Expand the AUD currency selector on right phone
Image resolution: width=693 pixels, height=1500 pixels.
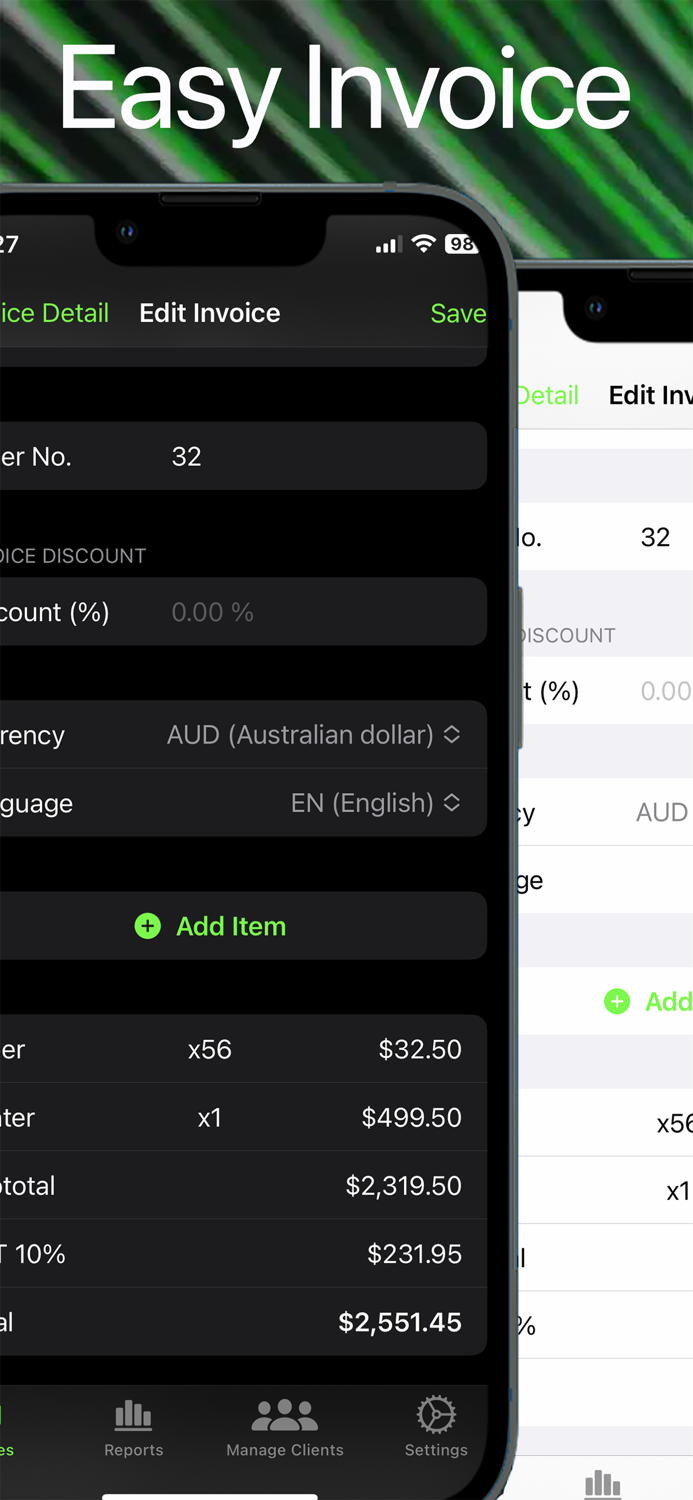(661, 812)
